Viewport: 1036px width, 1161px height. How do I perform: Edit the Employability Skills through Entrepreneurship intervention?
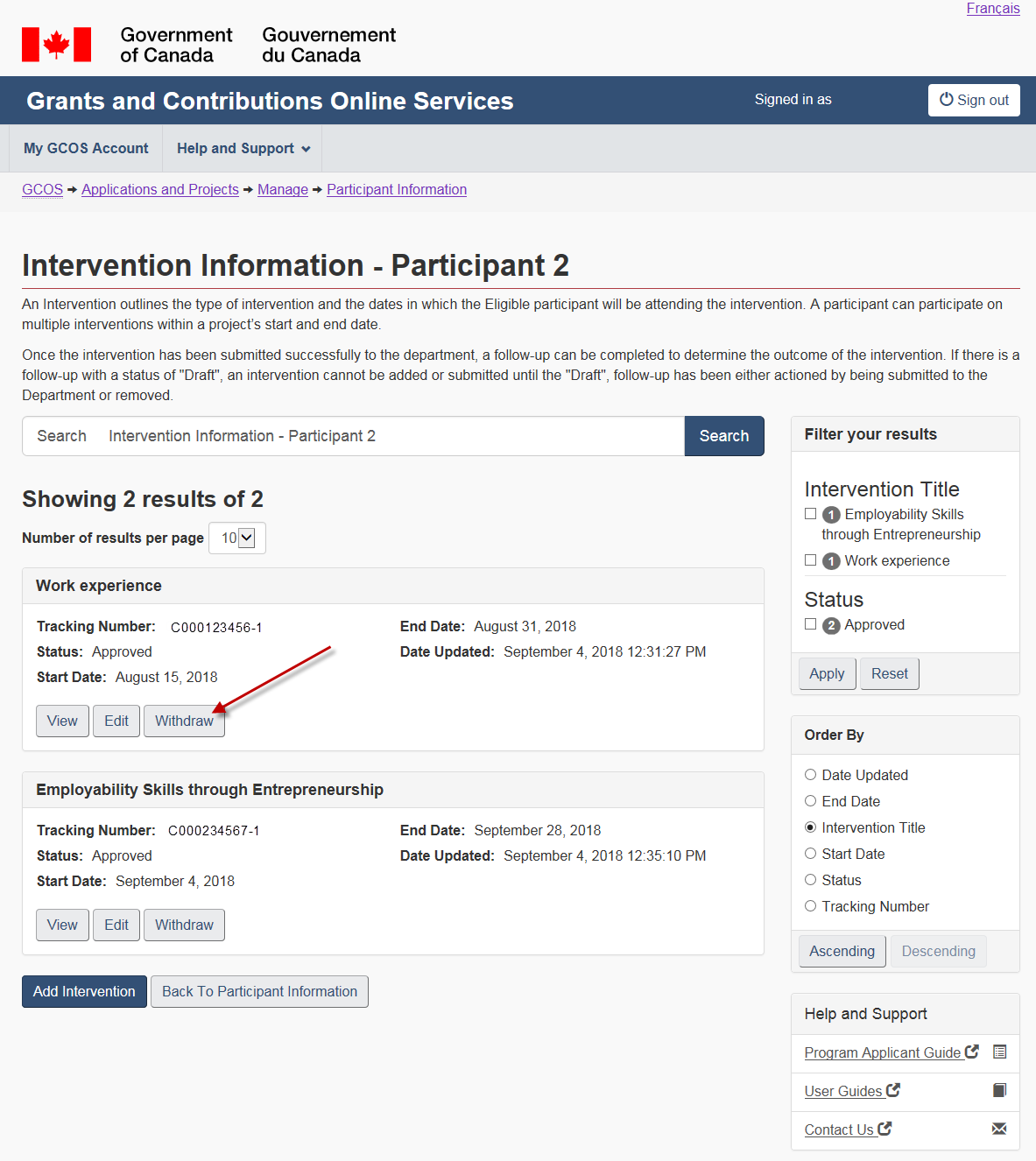(x=116, y=925)
